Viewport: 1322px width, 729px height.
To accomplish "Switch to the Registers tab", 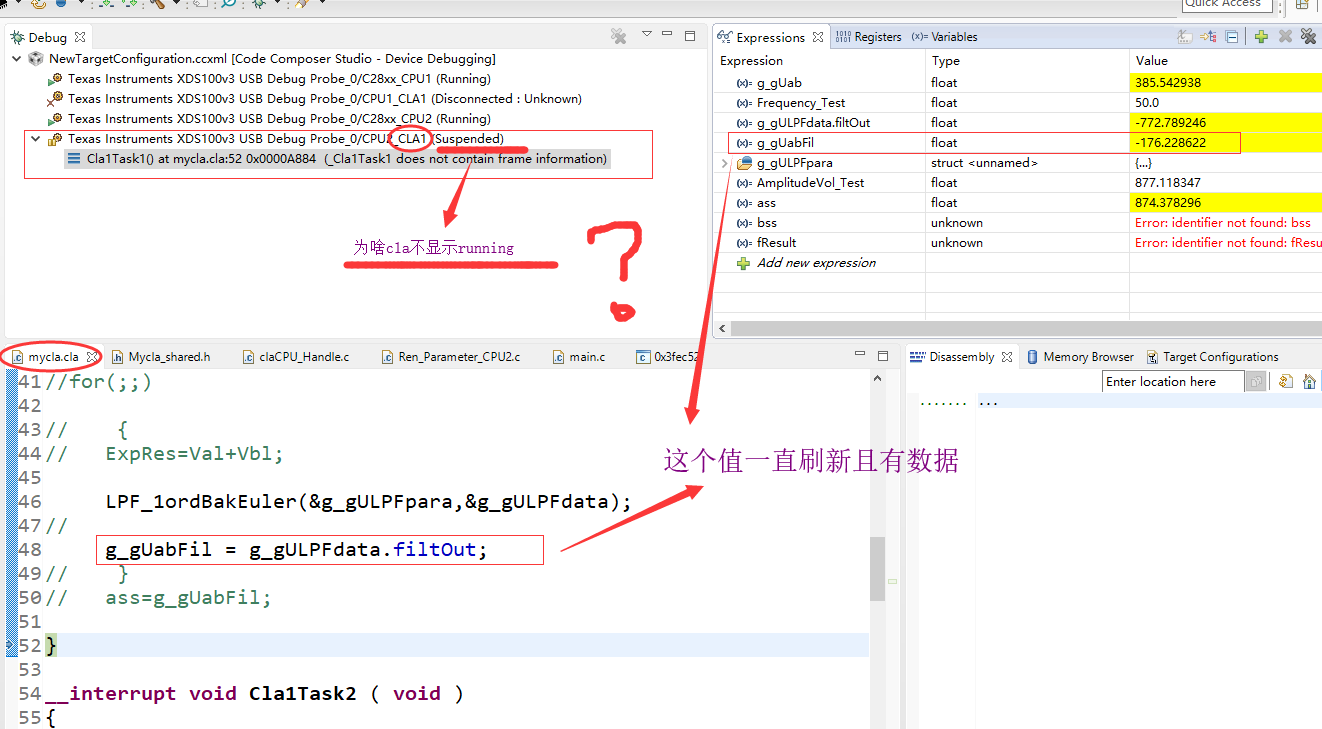I will 868,37.
